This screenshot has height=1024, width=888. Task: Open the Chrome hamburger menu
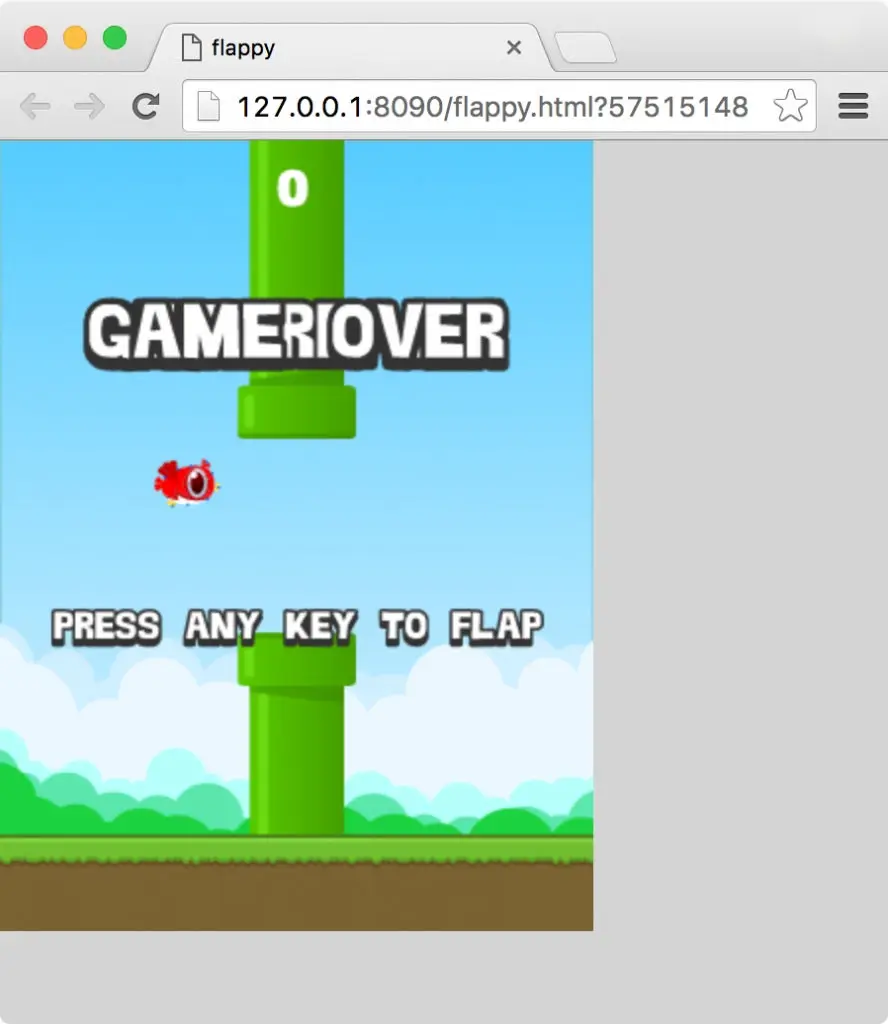point(852,106)
